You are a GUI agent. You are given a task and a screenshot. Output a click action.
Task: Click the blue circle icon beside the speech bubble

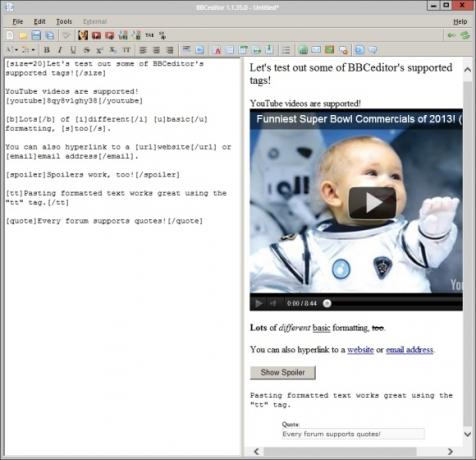pos(359,50)
